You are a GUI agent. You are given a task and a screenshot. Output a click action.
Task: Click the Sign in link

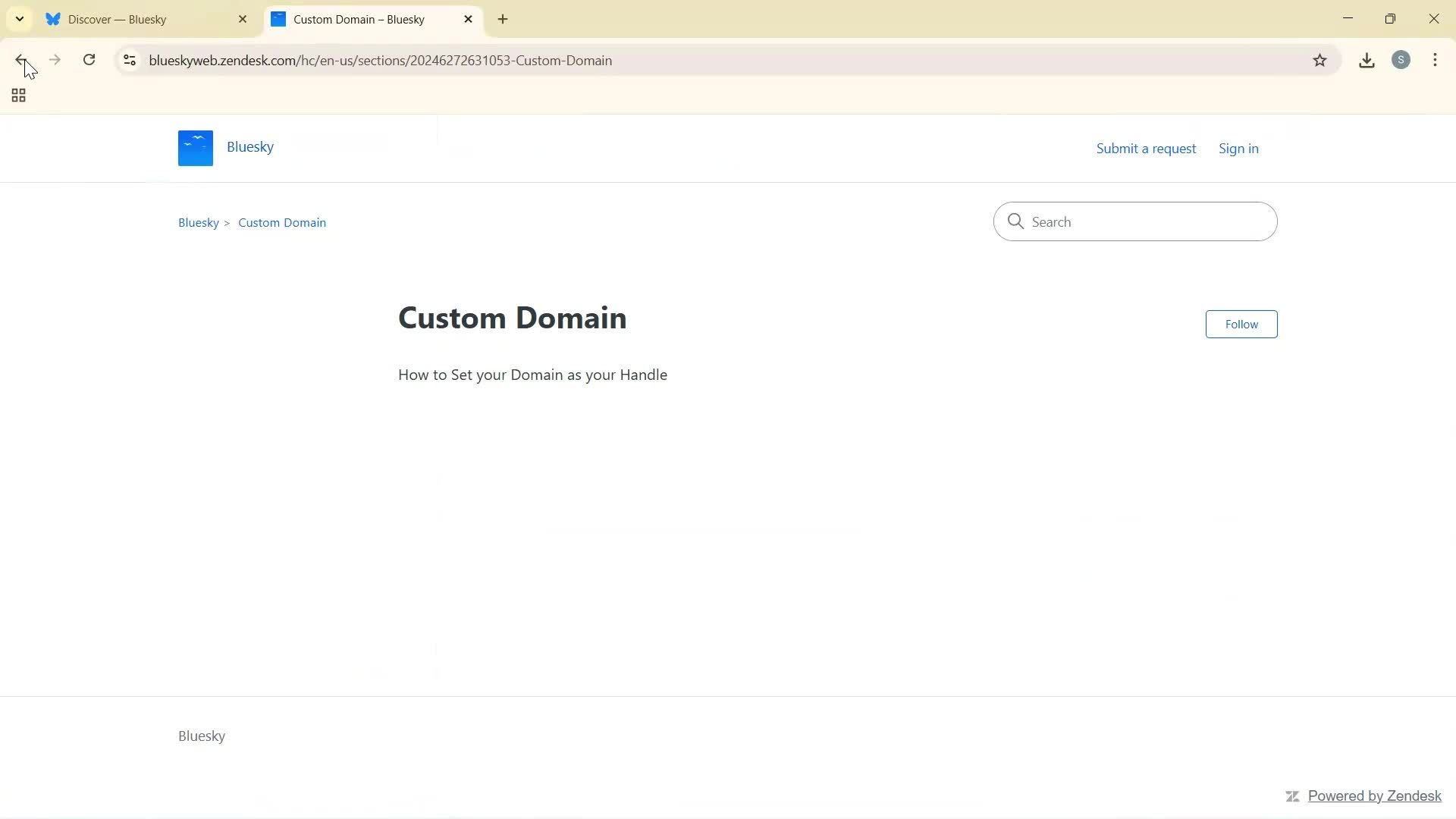tap(1238, 148)
